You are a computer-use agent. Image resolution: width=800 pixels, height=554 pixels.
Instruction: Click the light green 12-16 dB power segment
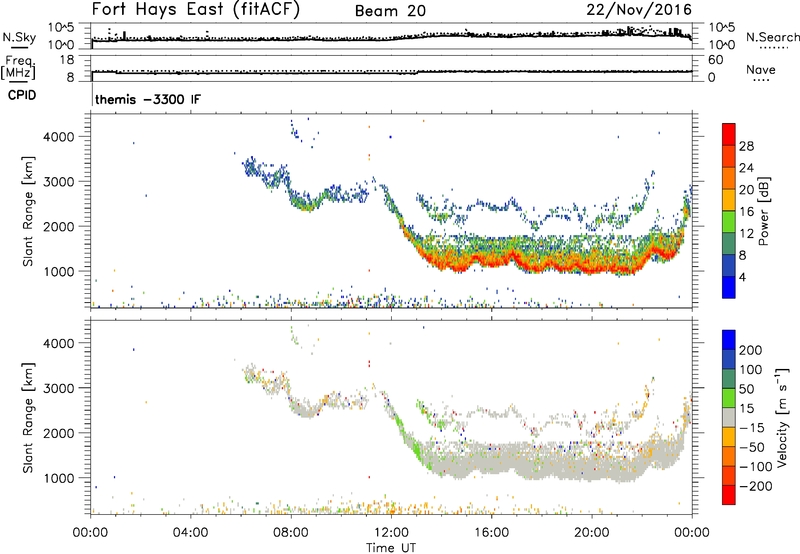click(729, 222)
